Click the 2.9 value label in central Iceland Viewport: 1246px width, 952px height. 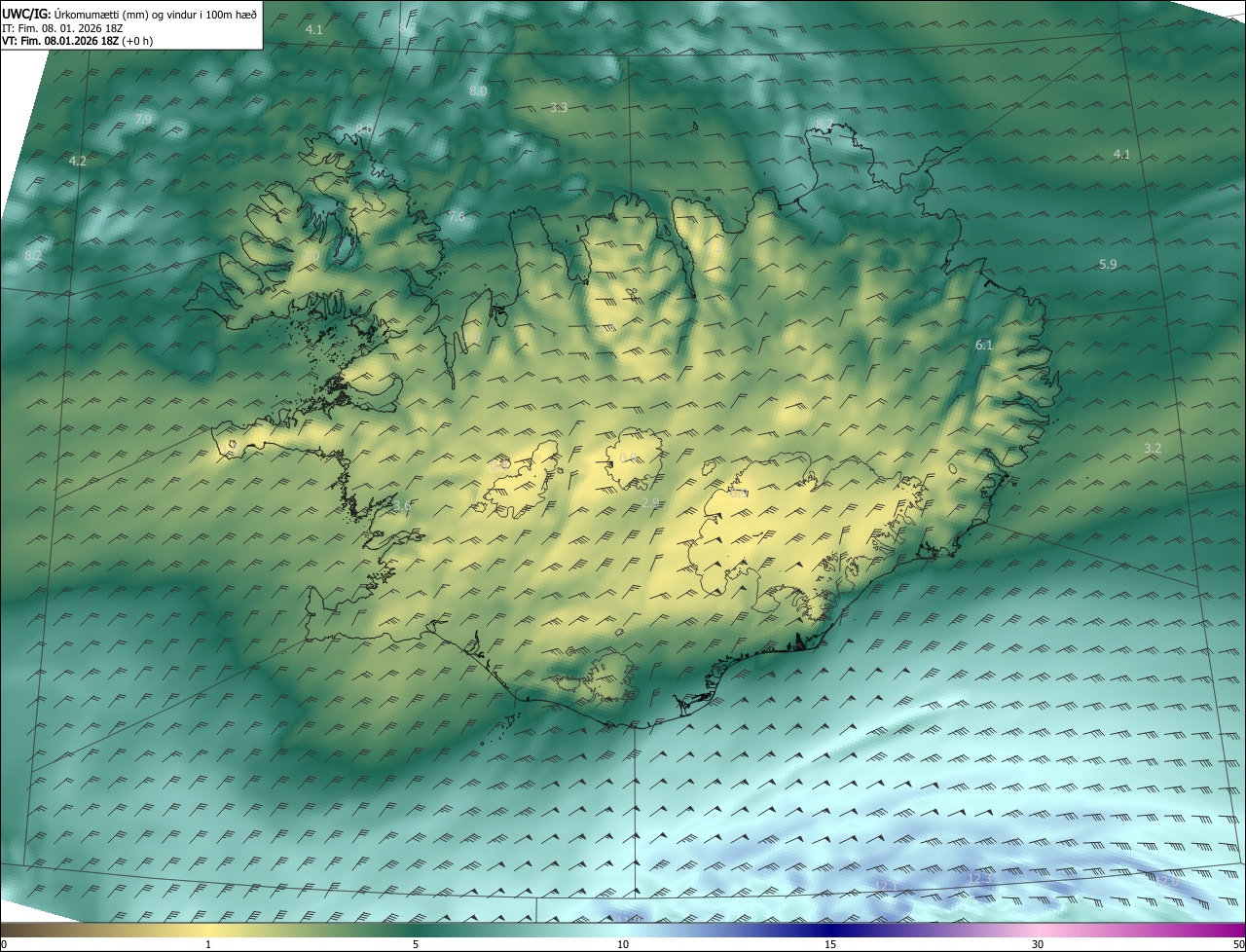[x=651, y=502]
